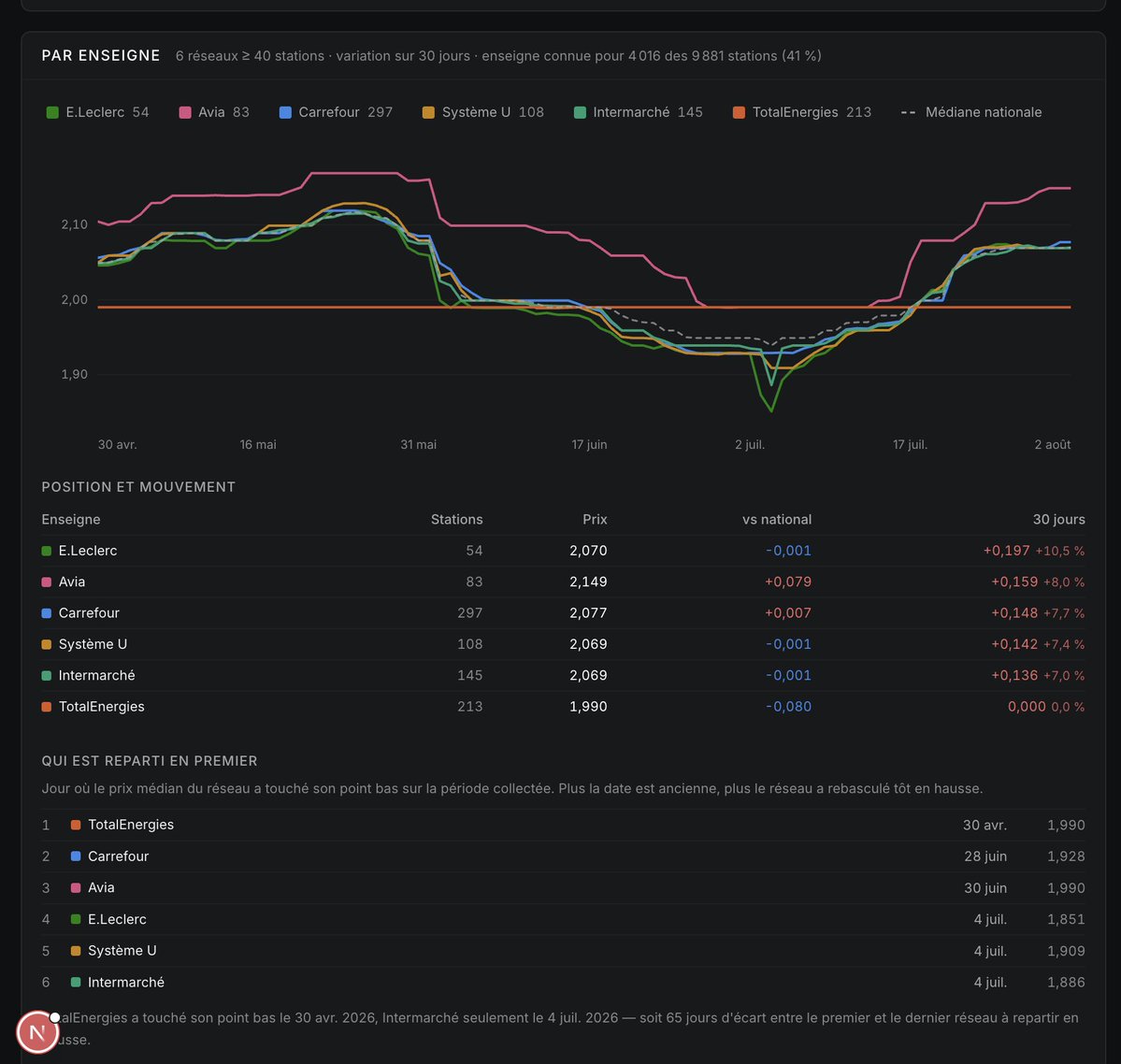This screenshot has width=1121, height=1064.
Task: Click 16 mai date on chart axis
Action: (258, 445)
